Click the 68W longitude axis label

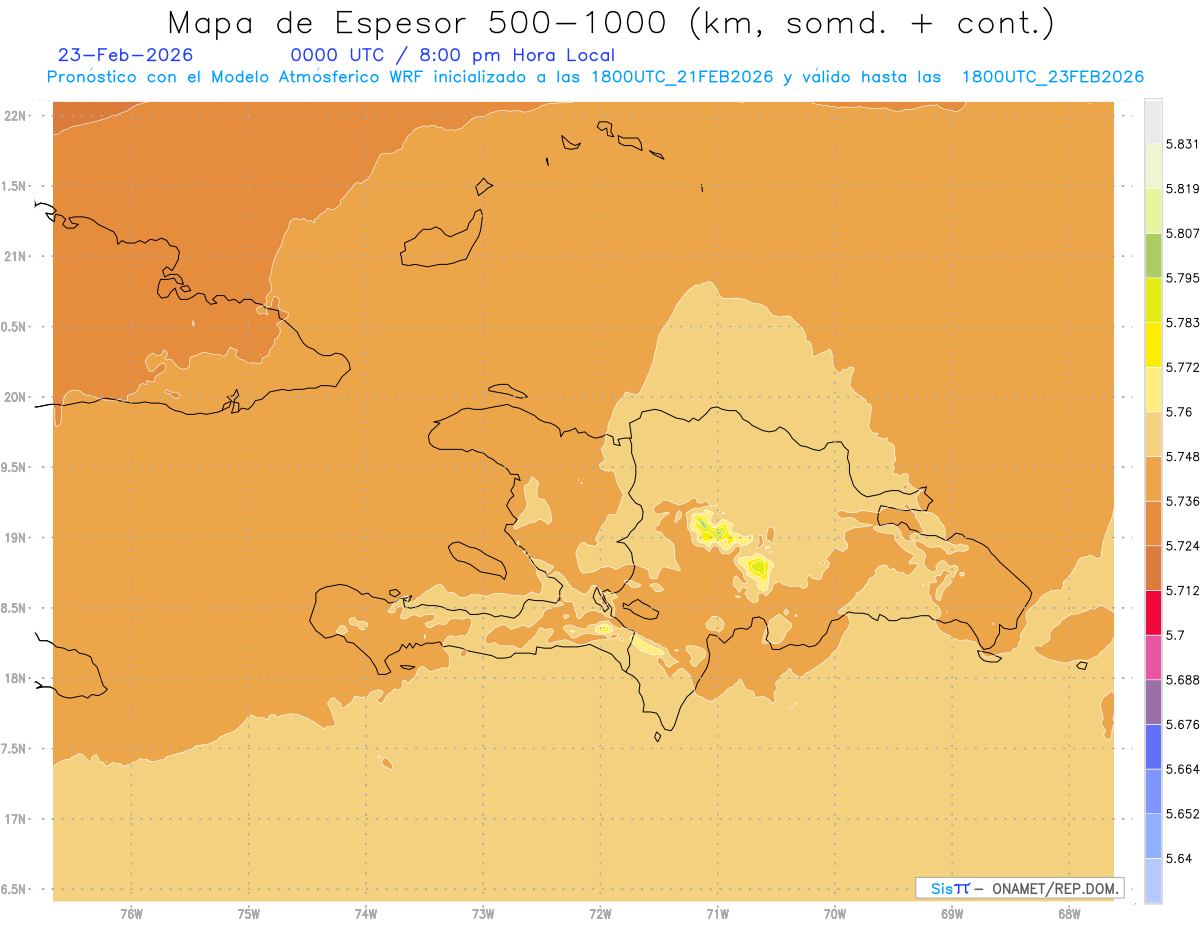click(1069, 913)
